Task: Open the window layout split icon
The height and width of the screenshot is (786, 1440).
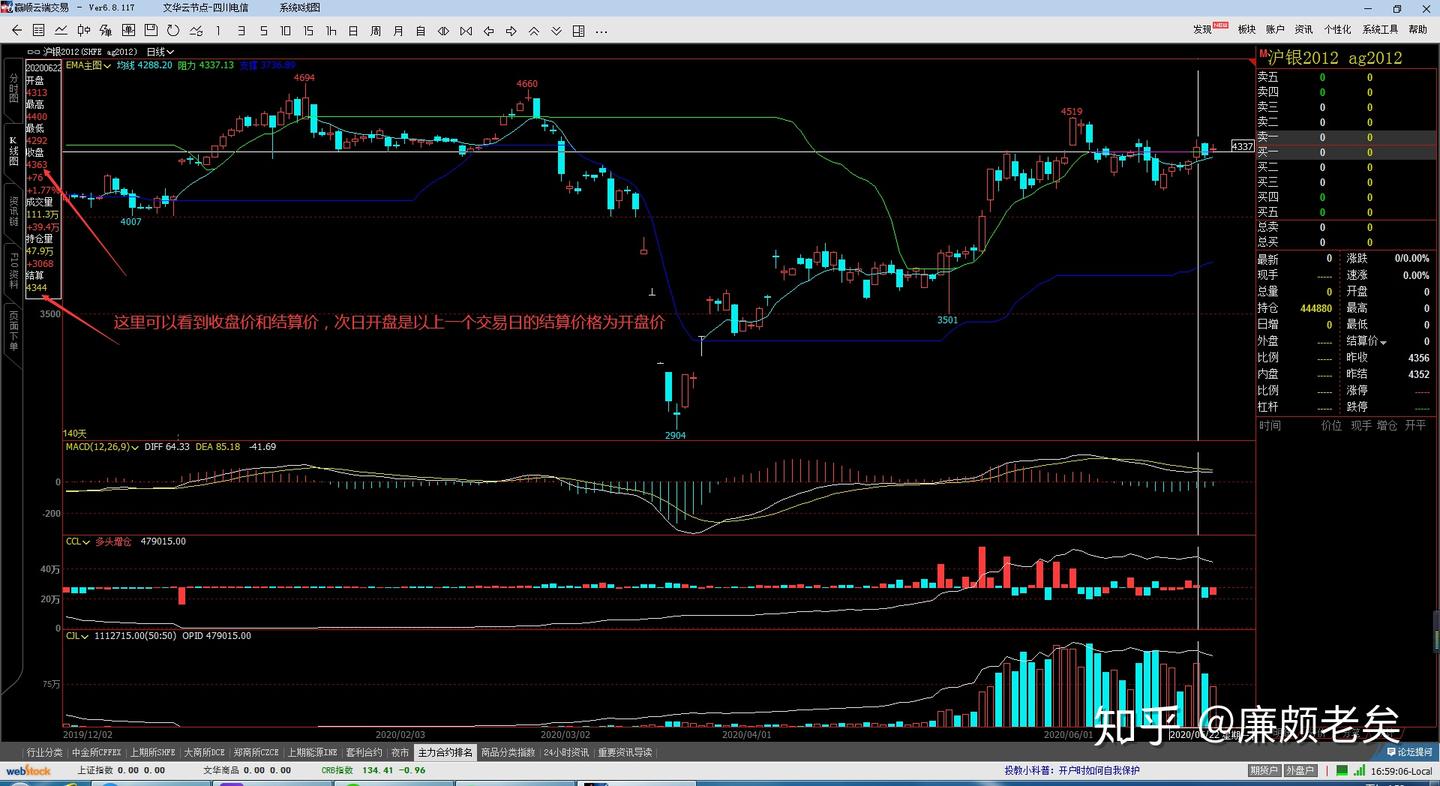Action: pyautogui.click(x=580, y=31)
